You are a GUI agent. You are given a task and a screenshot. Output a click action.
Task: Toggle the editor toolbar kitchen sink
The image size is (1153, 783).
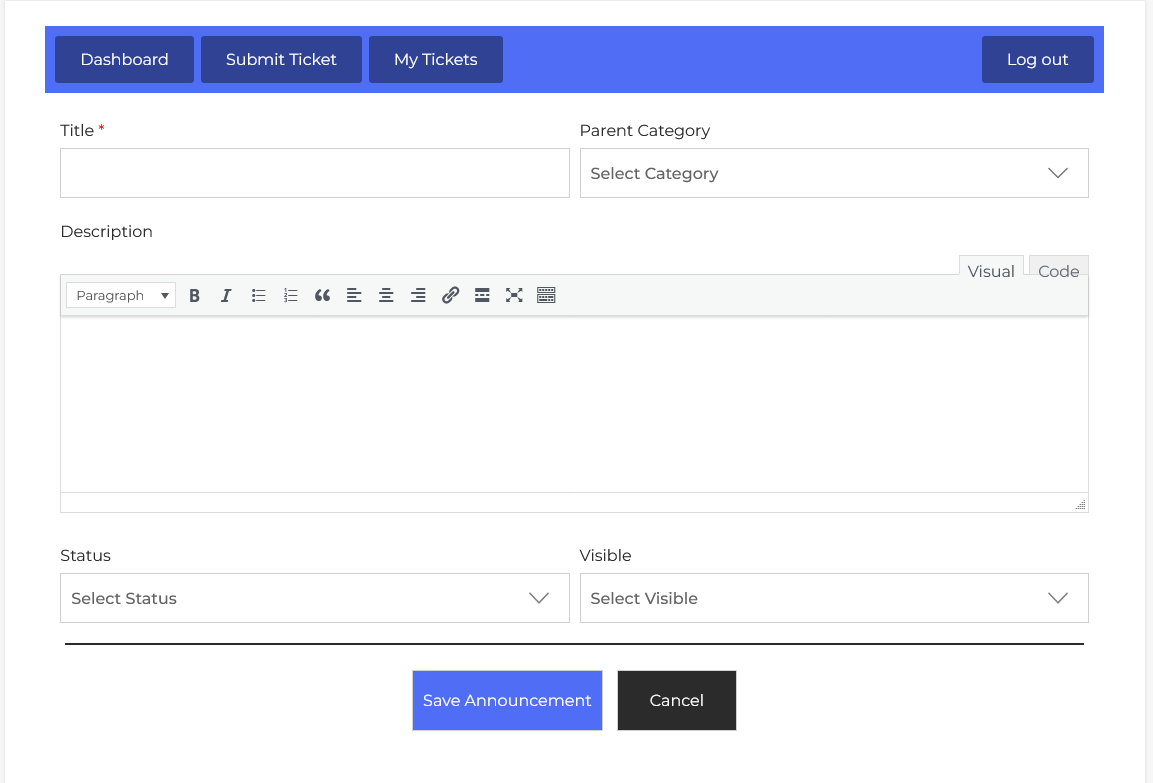pyautogui.click(x=546, y=295)
